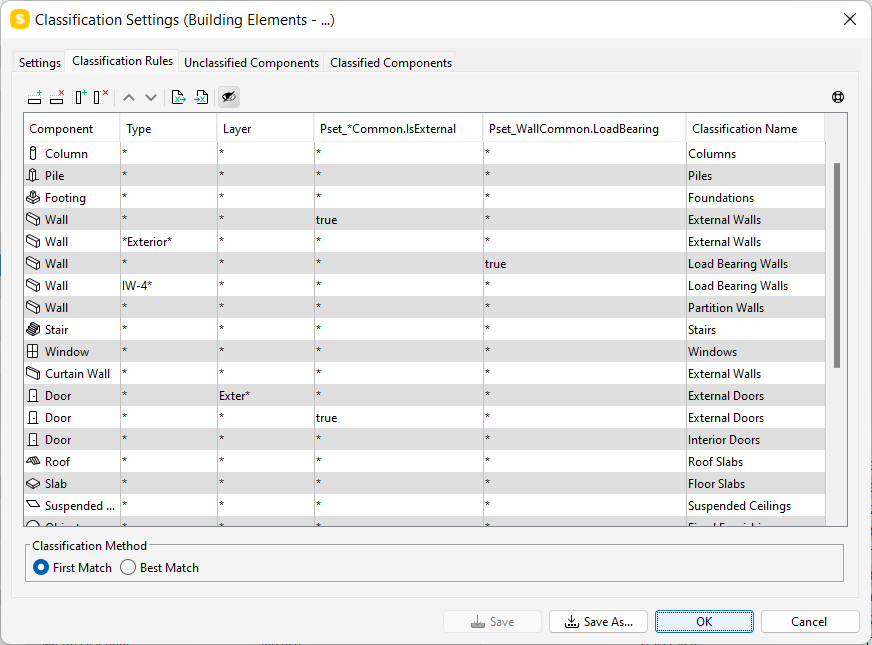Image resolution: width=872 pixels, height=645 pixels.
Task: Click the Save As button
Action: coord(598,621)
